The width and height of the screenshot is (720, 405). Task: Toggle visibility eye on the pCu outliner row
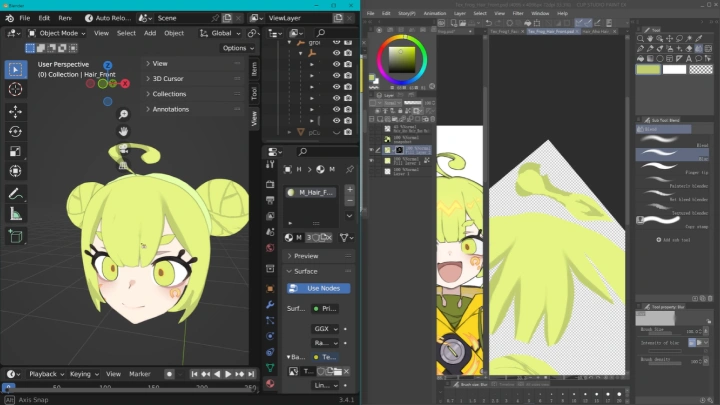pos(337,132)
